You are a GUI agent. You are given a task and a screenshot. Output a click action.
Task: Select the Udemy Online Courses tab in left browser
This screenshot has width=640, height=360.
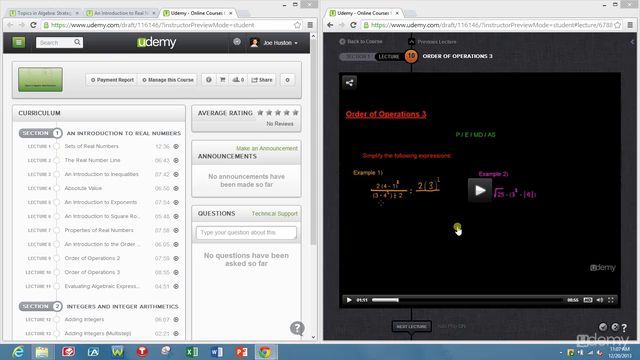198,13
